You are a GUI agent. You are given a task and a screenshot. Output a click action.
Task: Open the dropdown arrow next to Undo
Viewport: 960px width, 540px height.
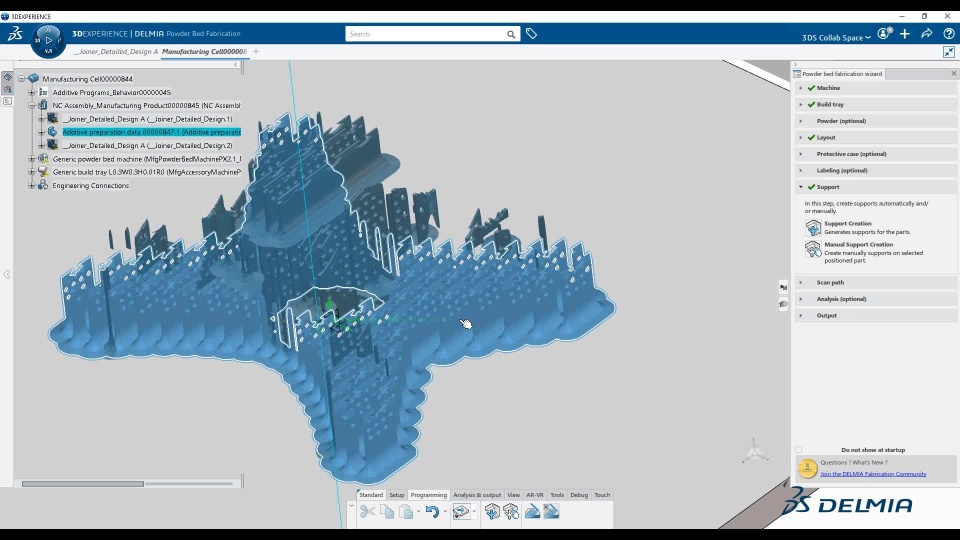(x=444, y=511)
